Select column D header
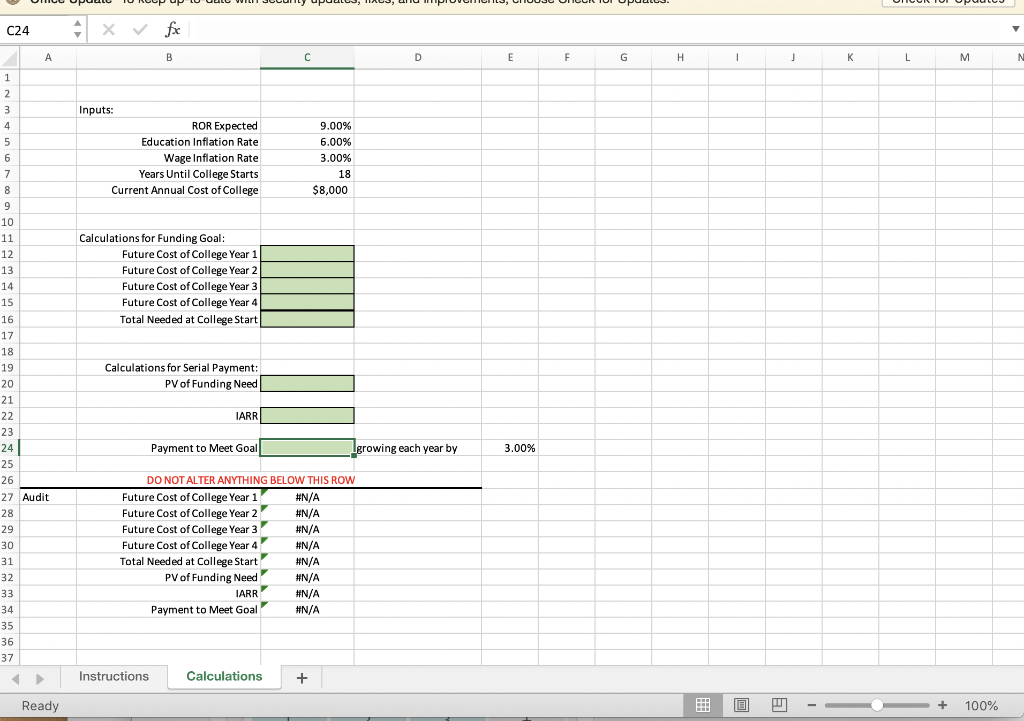Image resolution: width=1024 pixels, height=721 pixels. coord(417,57)
